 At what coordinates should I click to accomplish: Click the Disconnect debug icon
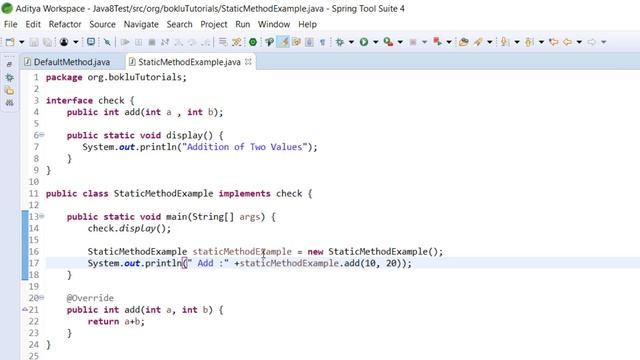[165, 42]
